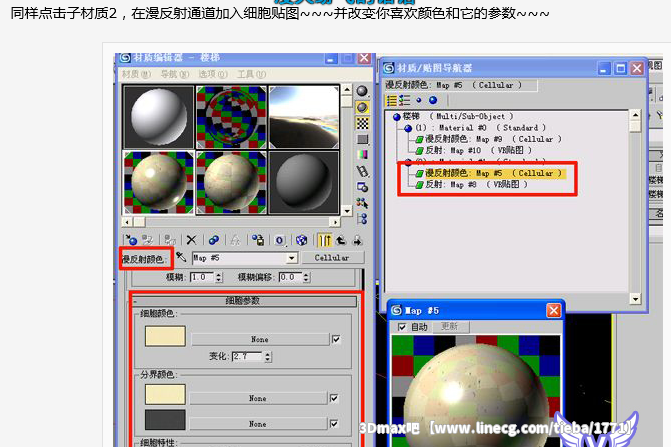This screenshot has height=447, width=671.
Task: Select 反射: Map #10 (VR贴图) in the tree
Action: click(474, 150)
